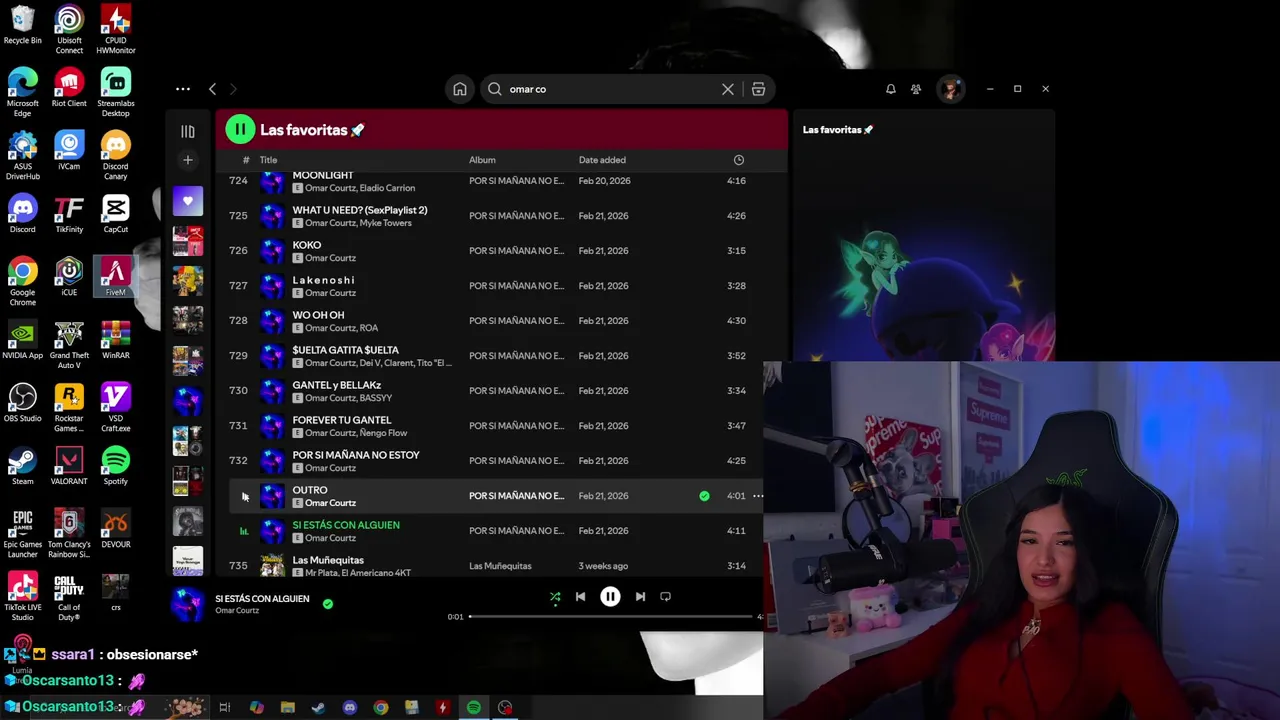This screenshot has height=720, width=1280.
Task: Play the OUTRO track row button
Action: pyautogui.click(x=244, y=496)
